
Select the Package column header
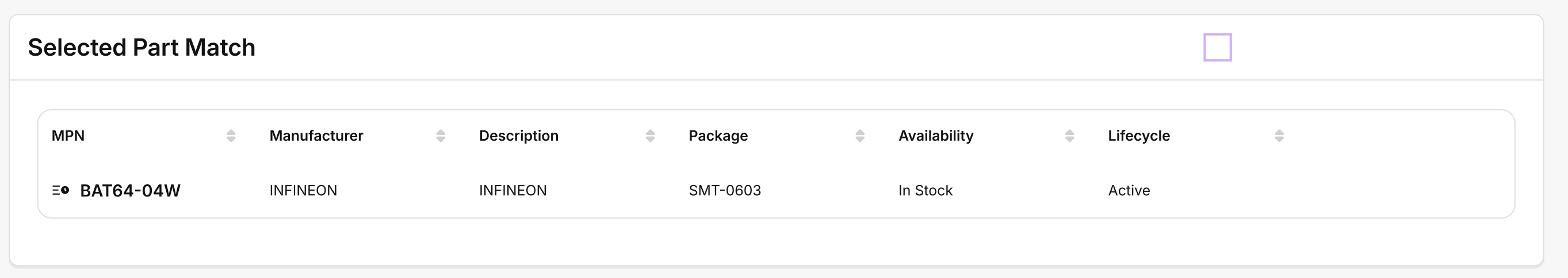click(718, 136)
